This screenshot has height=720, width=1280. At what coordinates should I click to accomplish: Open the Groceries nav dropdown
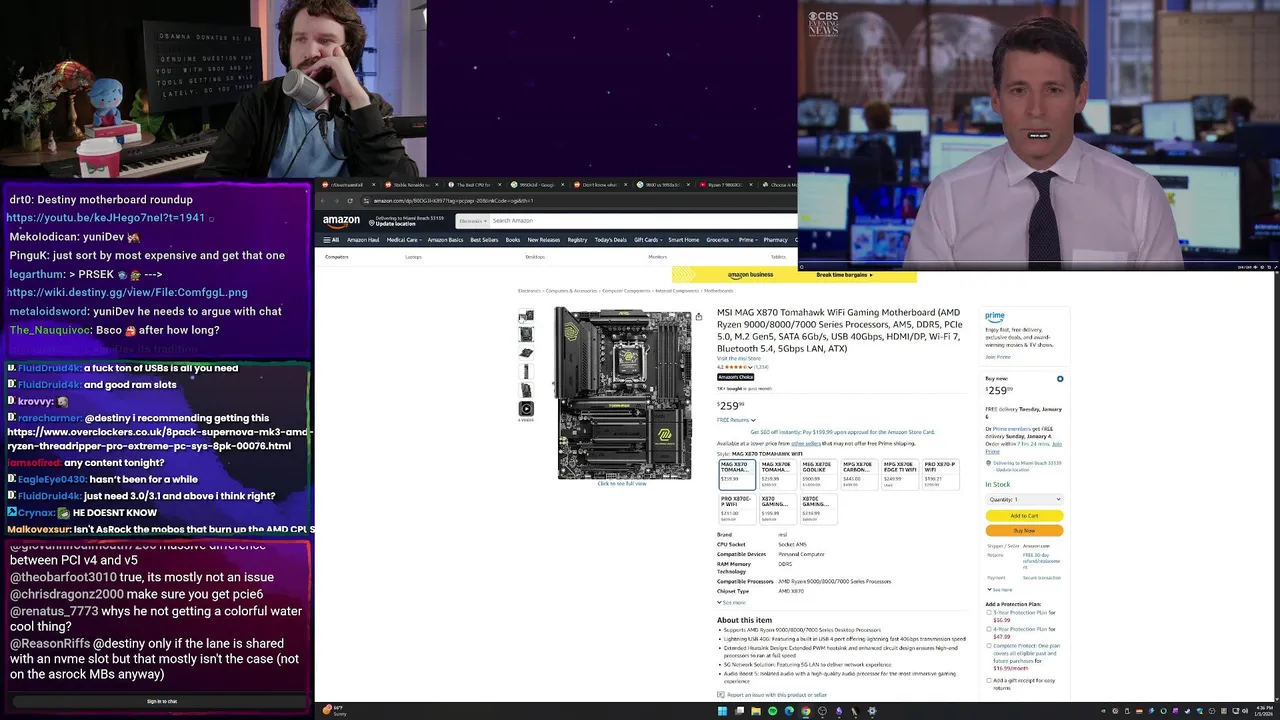pos(719,240)
